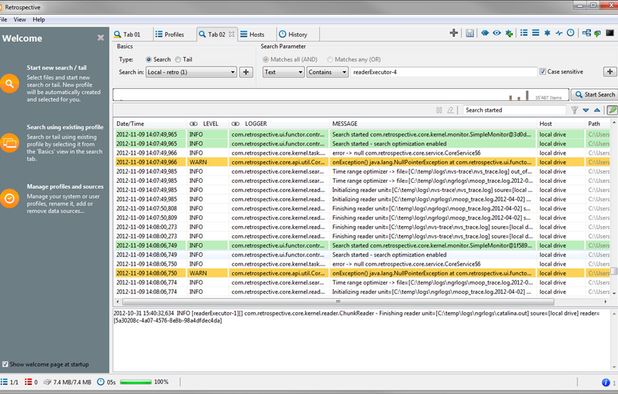Select the WARN row at 14:08:06,750
This screenshot has width=618, height=394.
[362, 273]
